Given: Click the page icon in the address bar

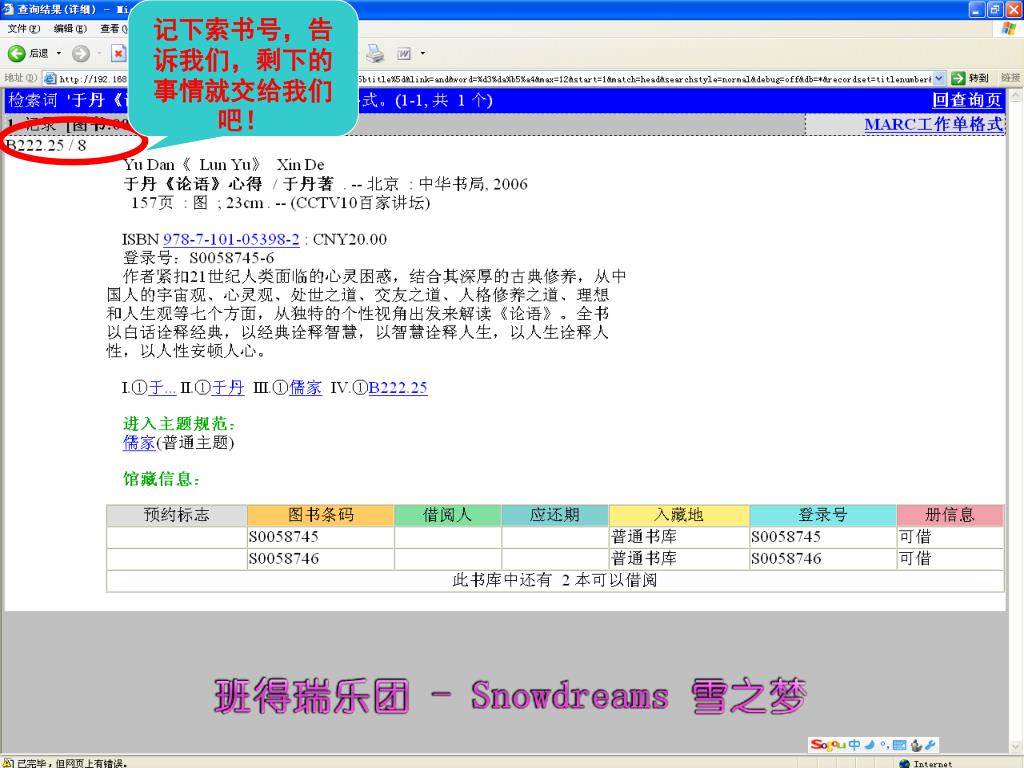Looking at the screenshot, I should pyautogui.click(x=50, y=78).
